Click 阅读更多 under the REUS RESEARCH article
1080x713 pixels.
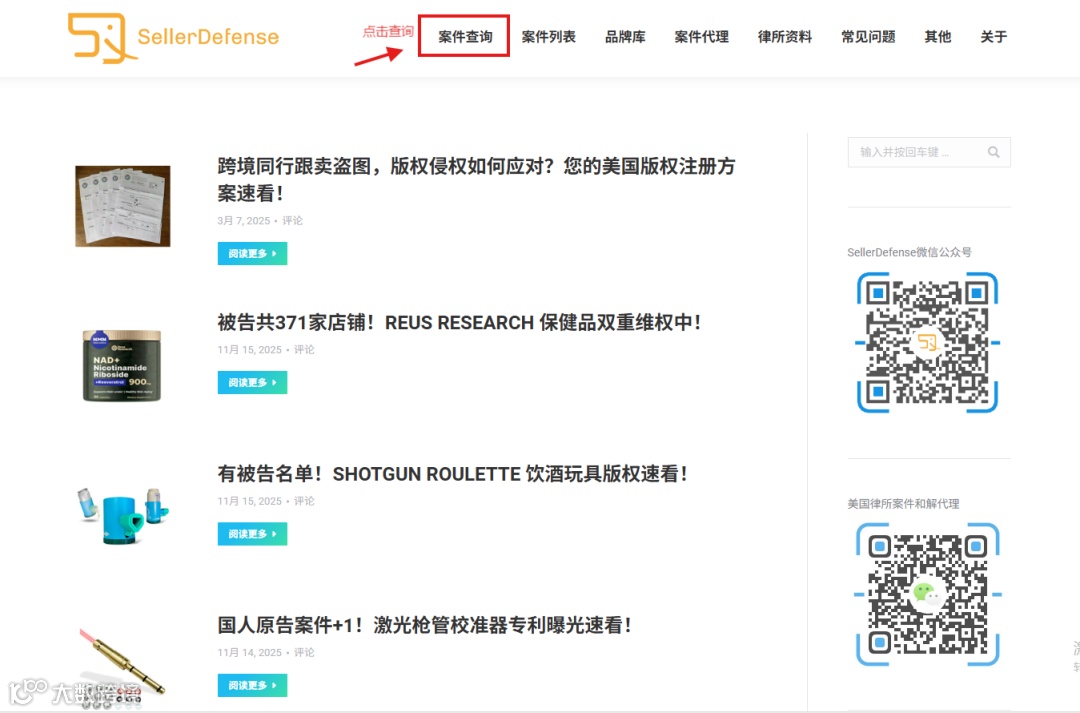tap(252, 382)
